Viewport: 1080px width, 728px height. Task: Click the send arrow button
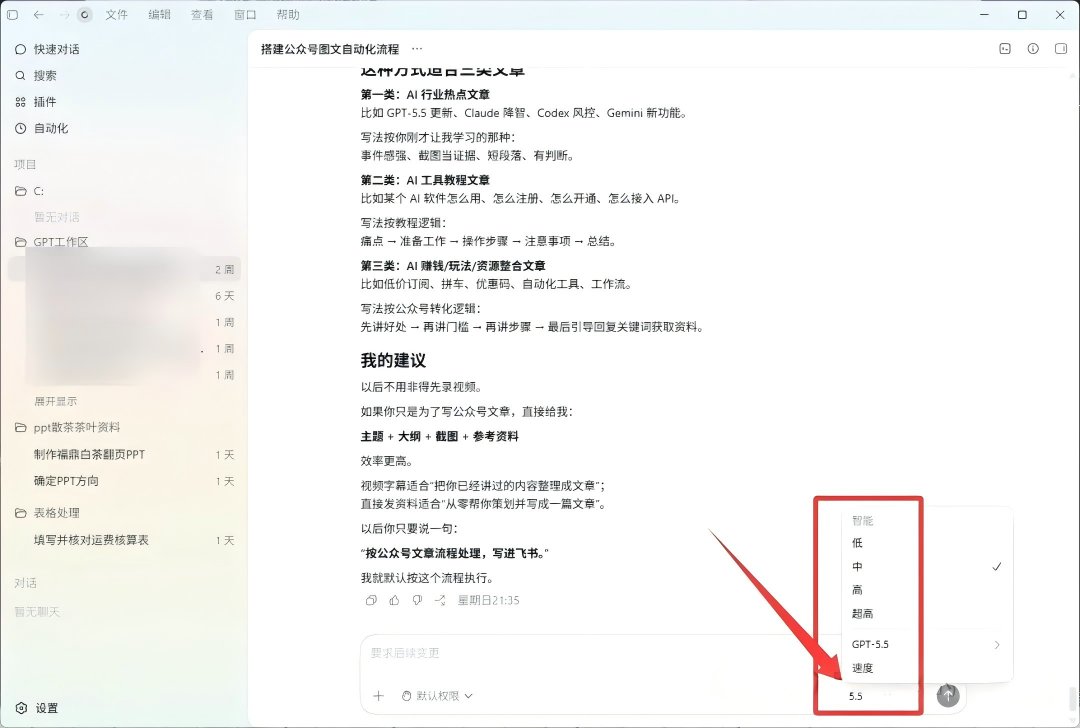click(x=948, y=695)
